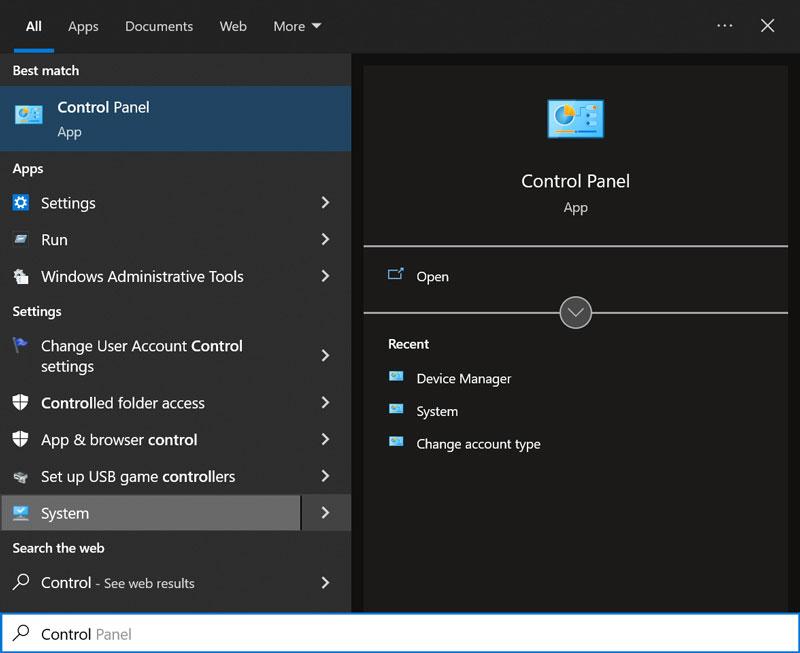Screen dimensions: 800x653
Task: Click magnifier icon beside Control web results
Action: click(x=21, y=582)
